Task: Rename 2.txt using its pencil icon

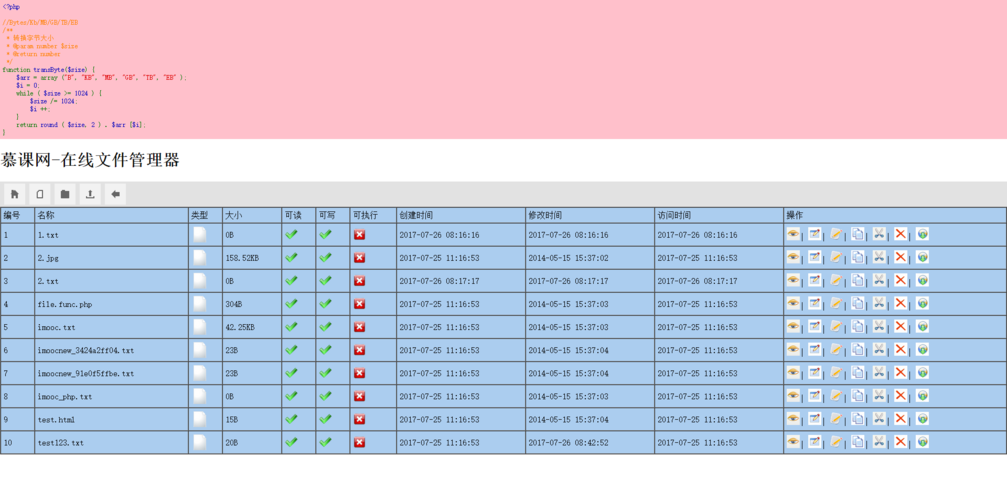Action: click(x=836, y=280)
